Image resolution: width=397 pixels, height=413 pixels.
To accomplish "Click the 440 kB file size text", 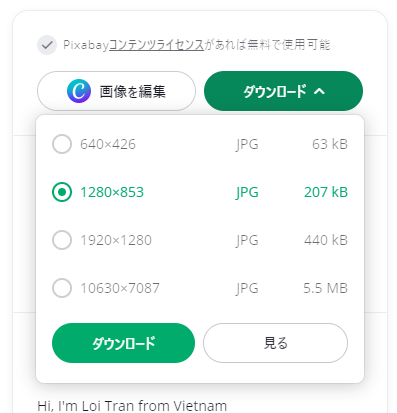I will click(x=326, y=240).
